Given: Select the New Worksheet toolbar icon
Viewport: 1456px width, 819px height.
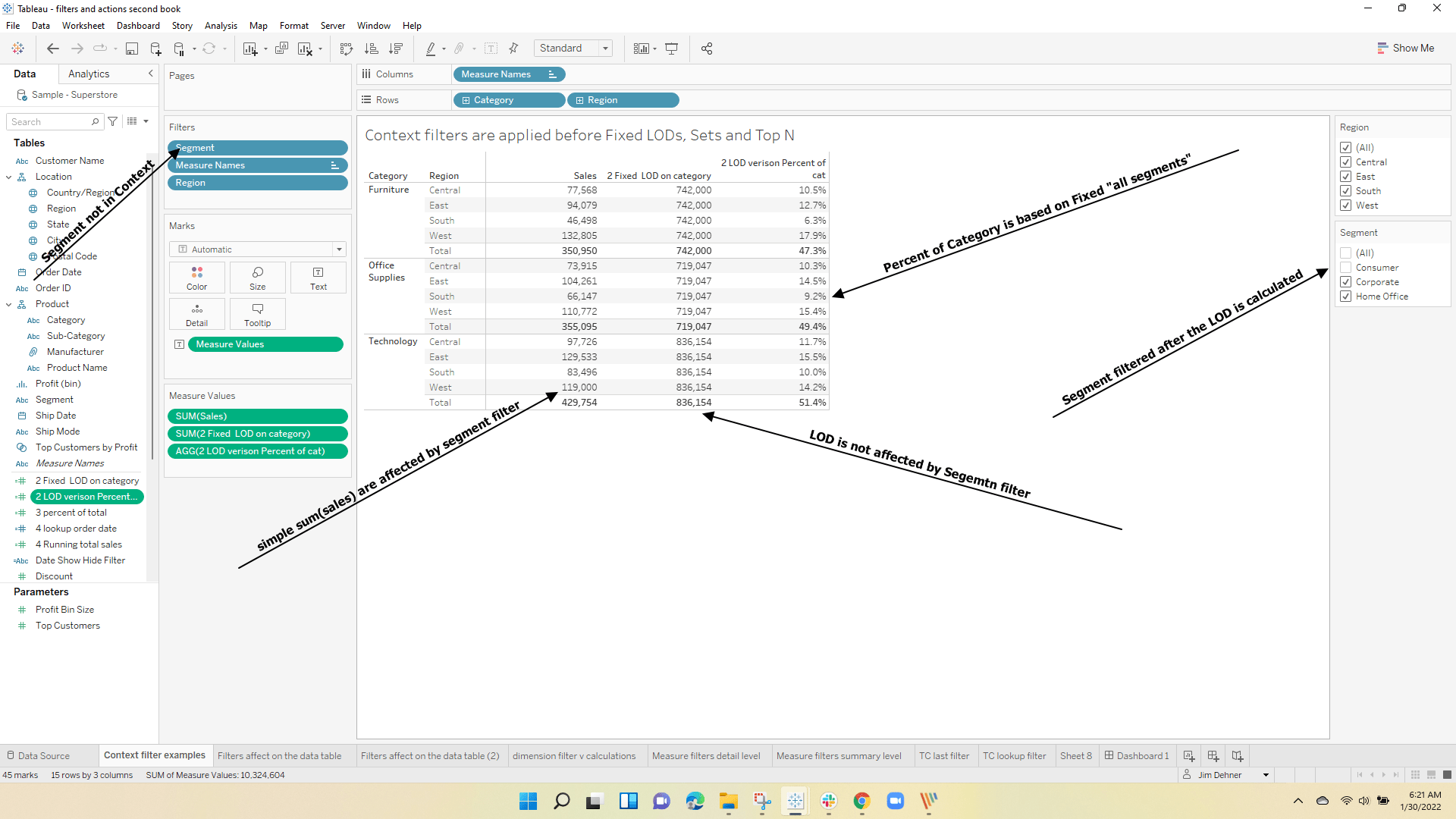Looking at the screenshot, I should tap(251, 48).
